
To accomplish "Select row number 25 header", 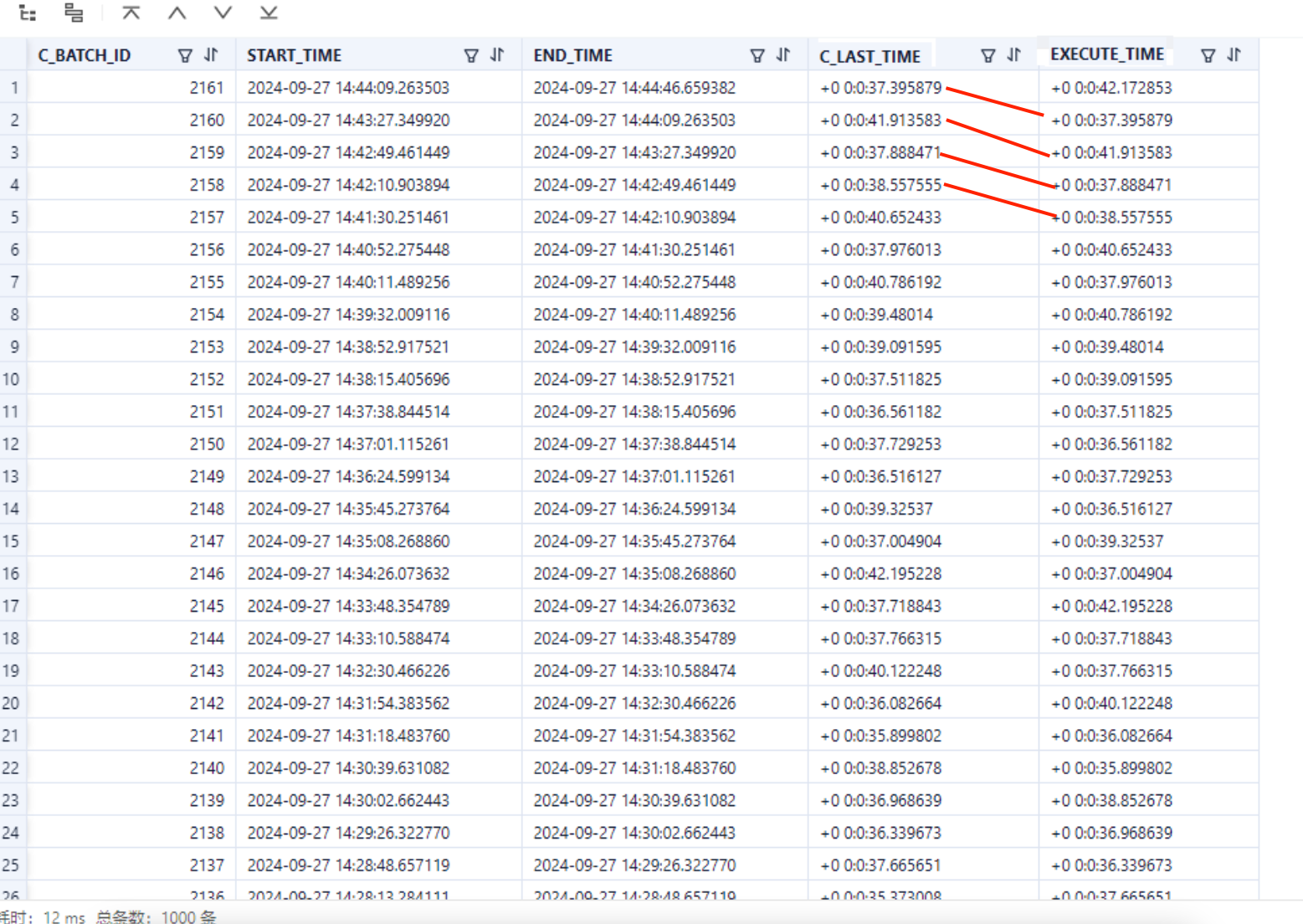I will pyautogui.click(x=14, y=865).
